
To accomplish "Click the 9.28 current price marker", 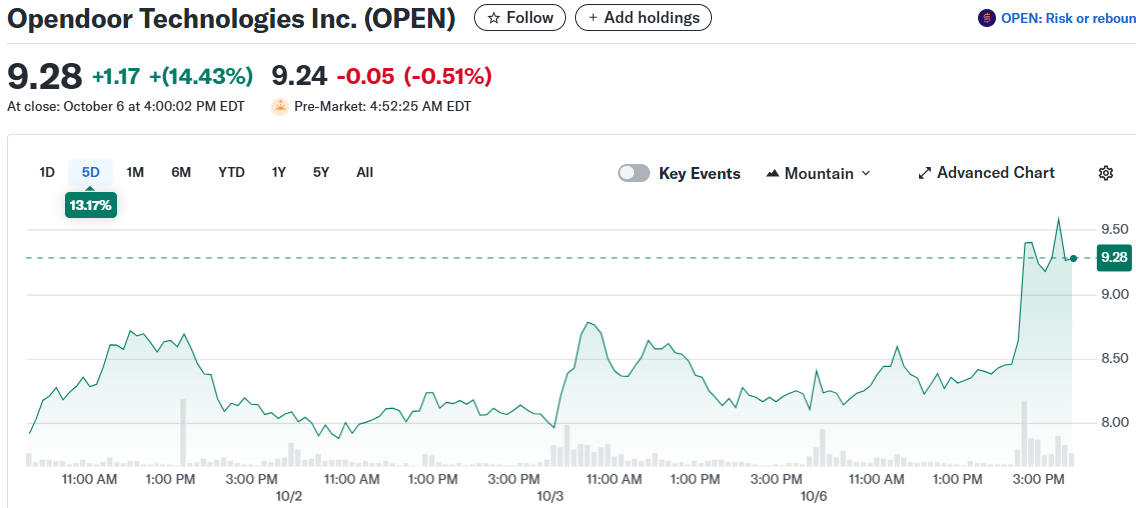I will pos(1113,257).
